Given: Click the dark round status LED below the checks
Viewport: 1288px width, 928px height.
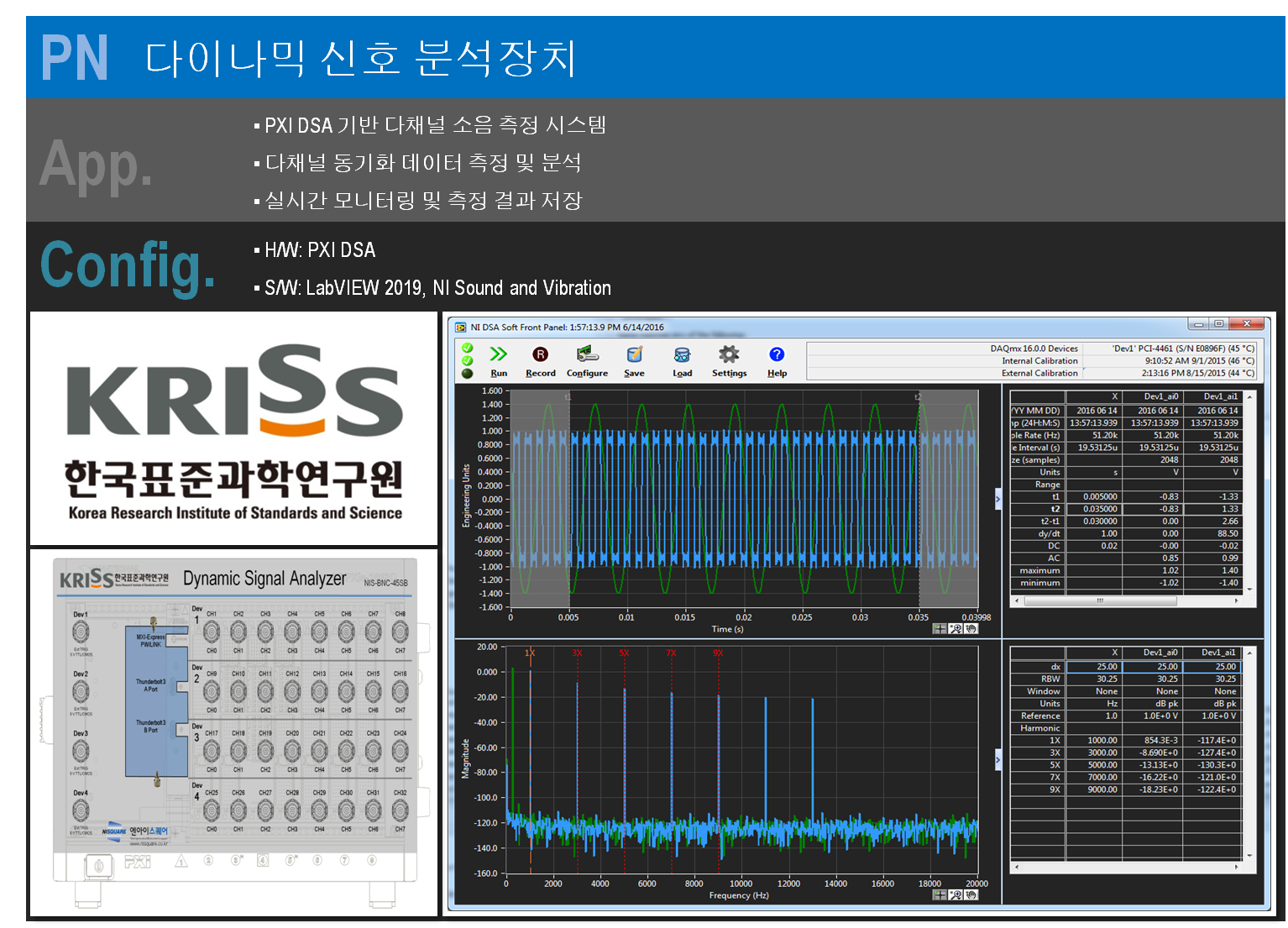Looking at the screenshot, I should click(468, 374).
